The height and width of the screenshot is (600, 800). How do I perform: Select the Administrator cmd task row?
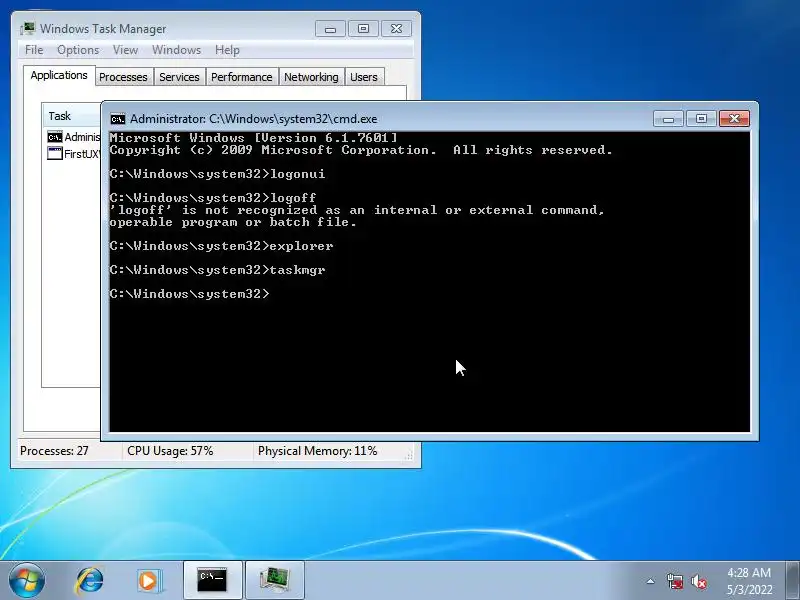73,137
